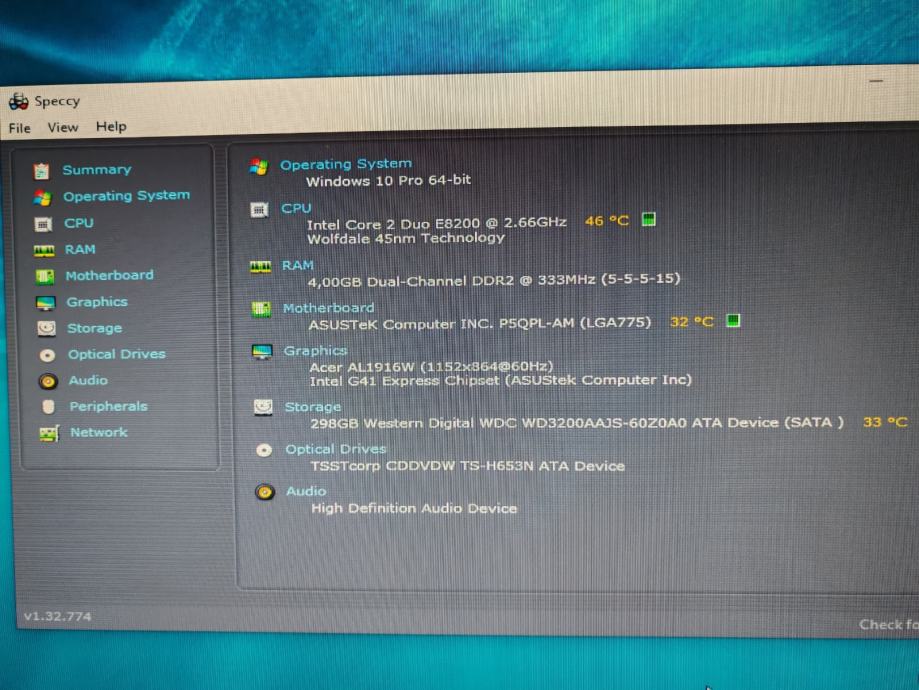The height and width of the screenshot is (690, 919).
Task: Select Summary in the sidebar
Action: [x=97, y=169]
